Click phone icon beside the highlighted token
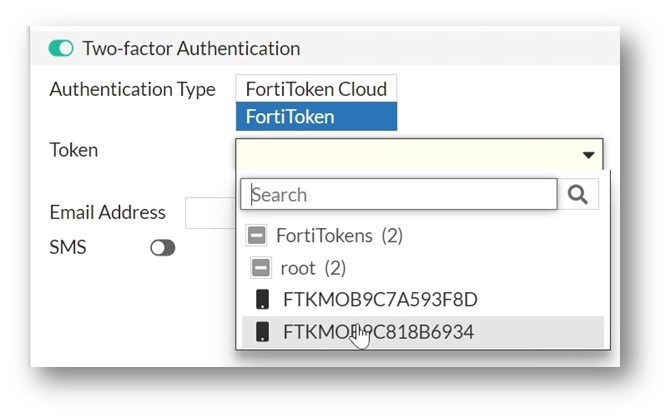The height and width of the screenshot is (419, 672). click(x=262, y=332)
